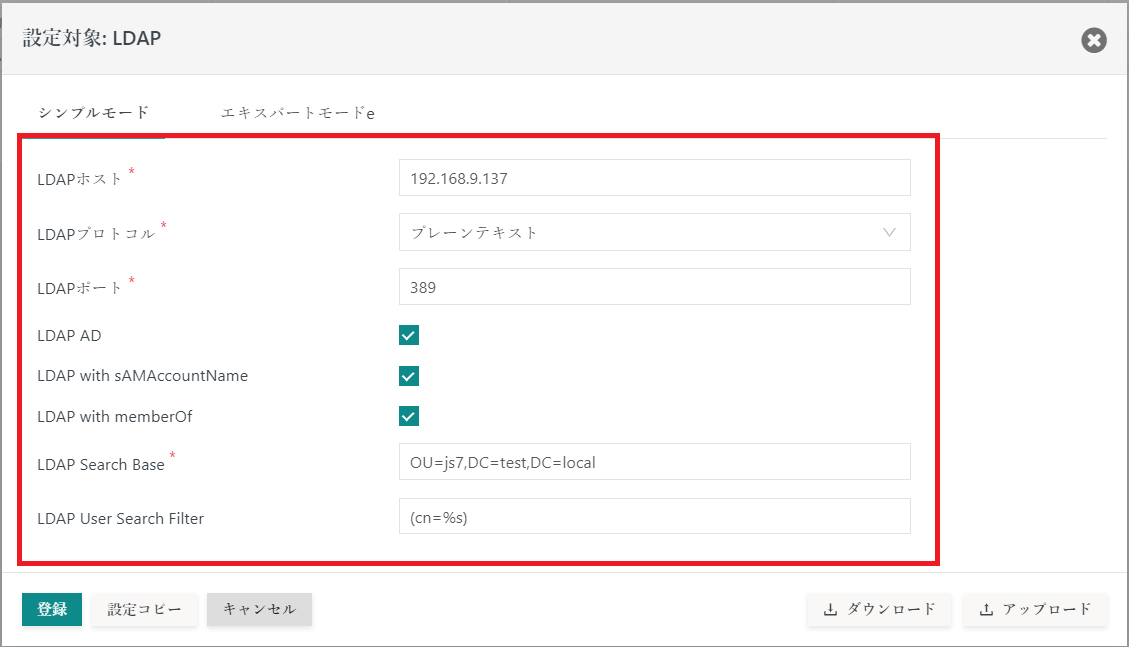
Task: Disable LDAP with sAMAccountName option
Action: click(x=408, y=375)
